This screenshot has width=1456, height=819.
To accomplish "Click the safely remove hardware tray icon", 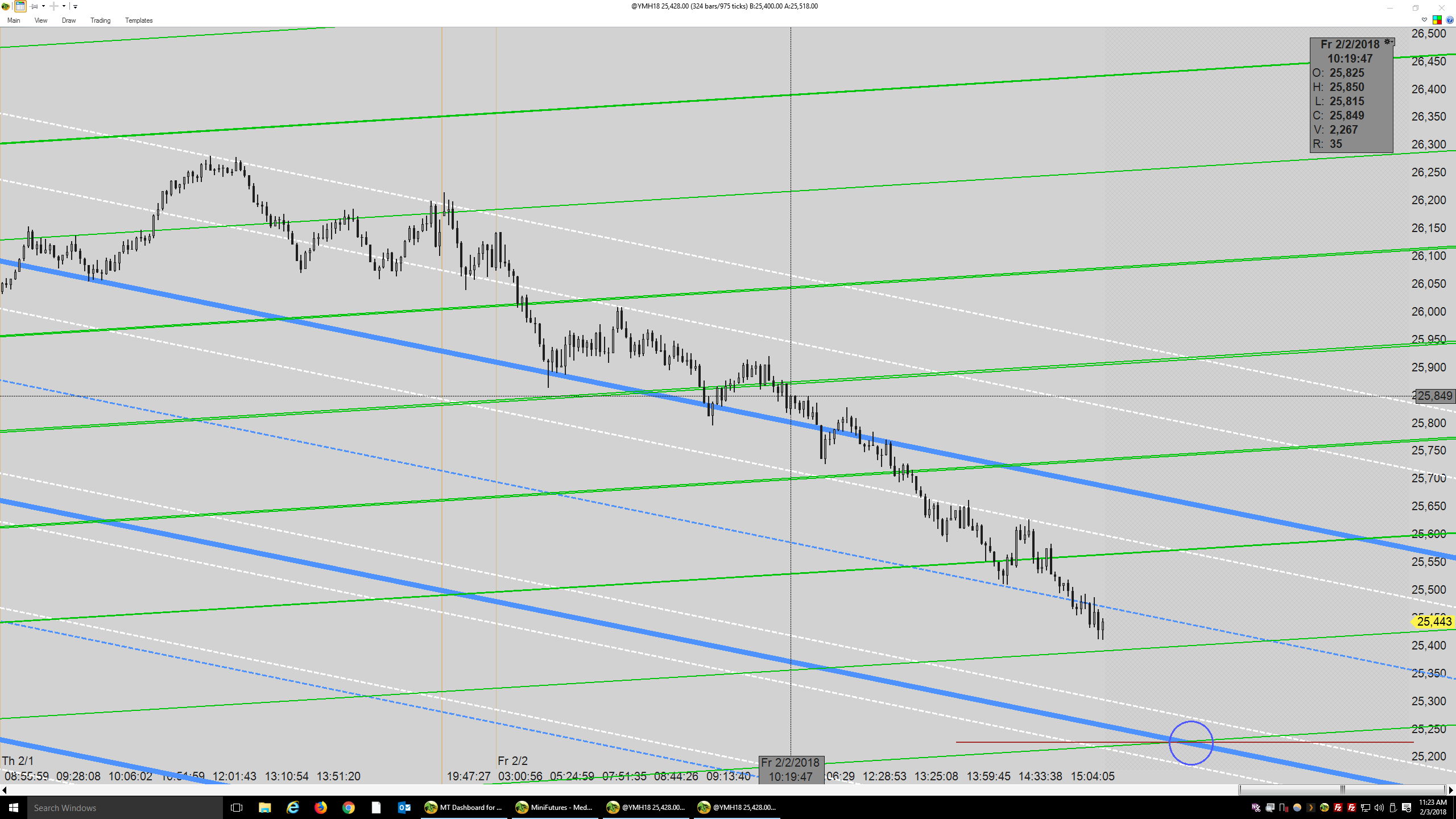I will pyautogui.click(x=1392, y=808).
